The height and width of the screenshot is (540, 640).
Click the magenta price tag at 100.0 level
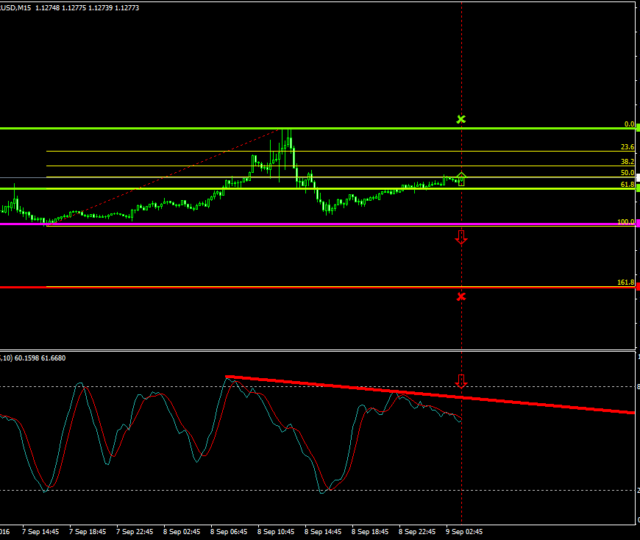pyautogui.click(x=637, y=224)
